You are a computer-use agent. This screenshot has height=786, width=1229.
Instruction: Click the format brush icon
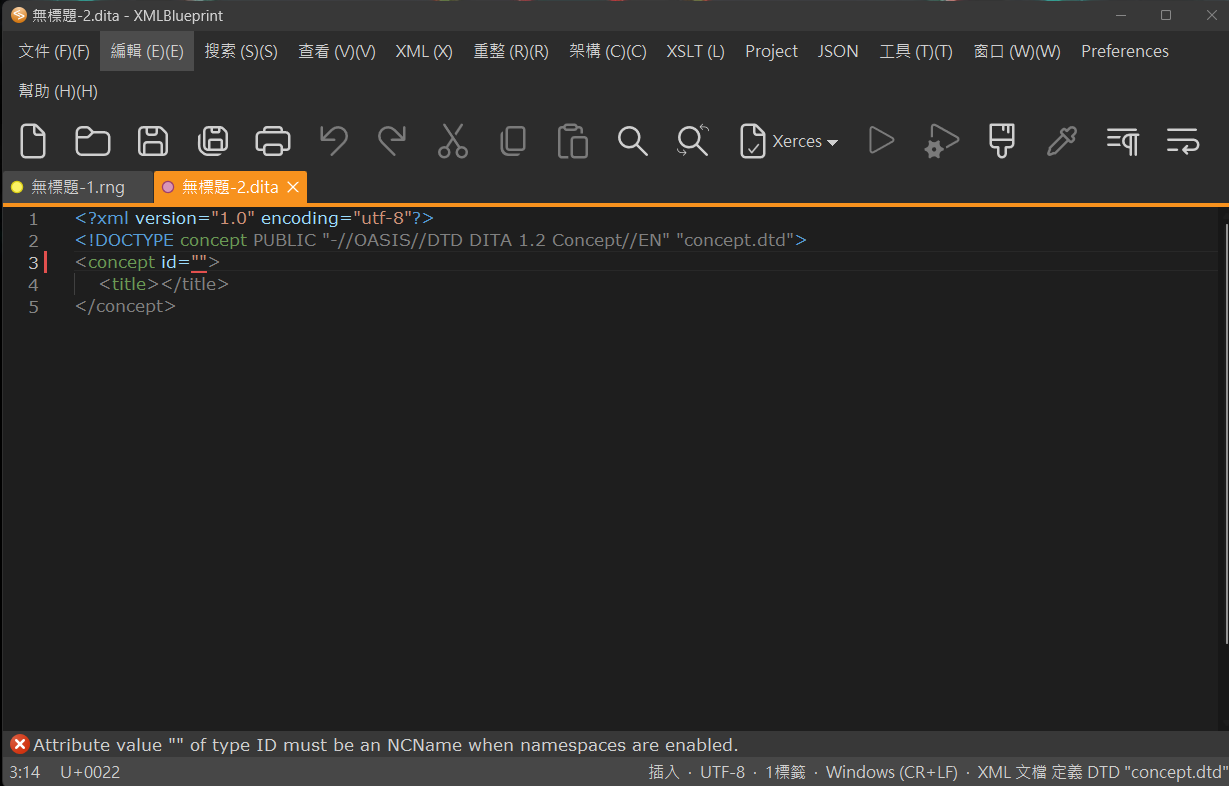pos(1001,141)
